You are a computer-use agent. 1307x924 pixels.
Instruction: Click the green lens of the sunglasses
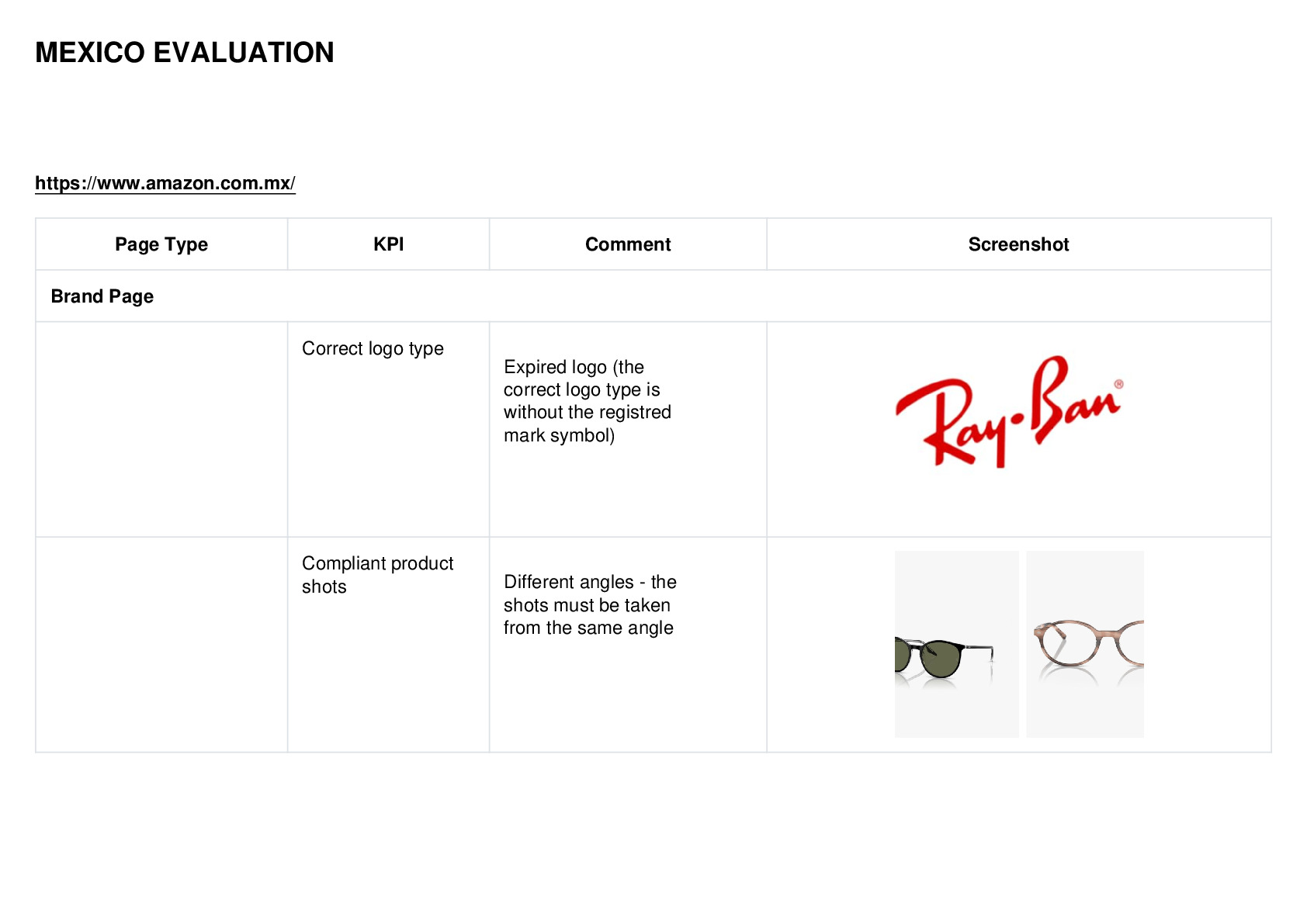pyautogui.click(x=941, y=659)
